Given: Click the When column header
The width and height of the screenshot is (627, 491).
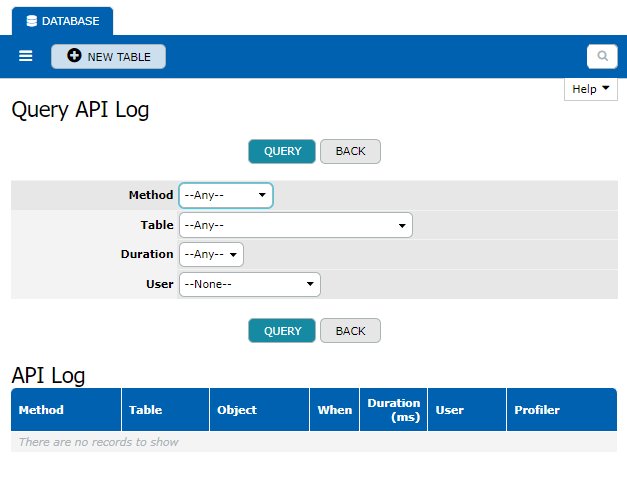Looking at the screenshot, I should [x=335, y=410].
